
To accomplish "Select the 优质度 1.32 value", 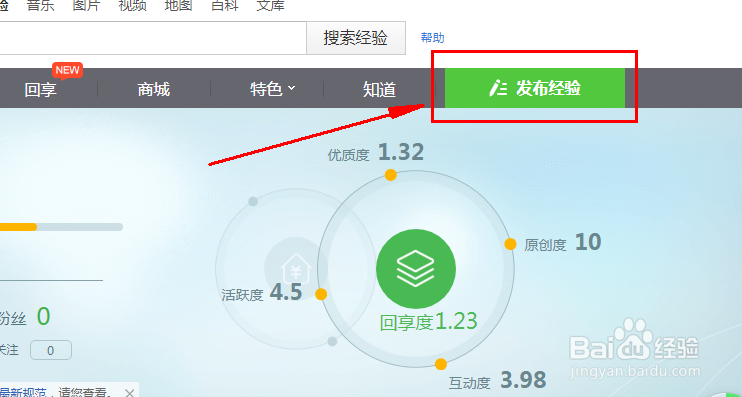I will [401, 152].
